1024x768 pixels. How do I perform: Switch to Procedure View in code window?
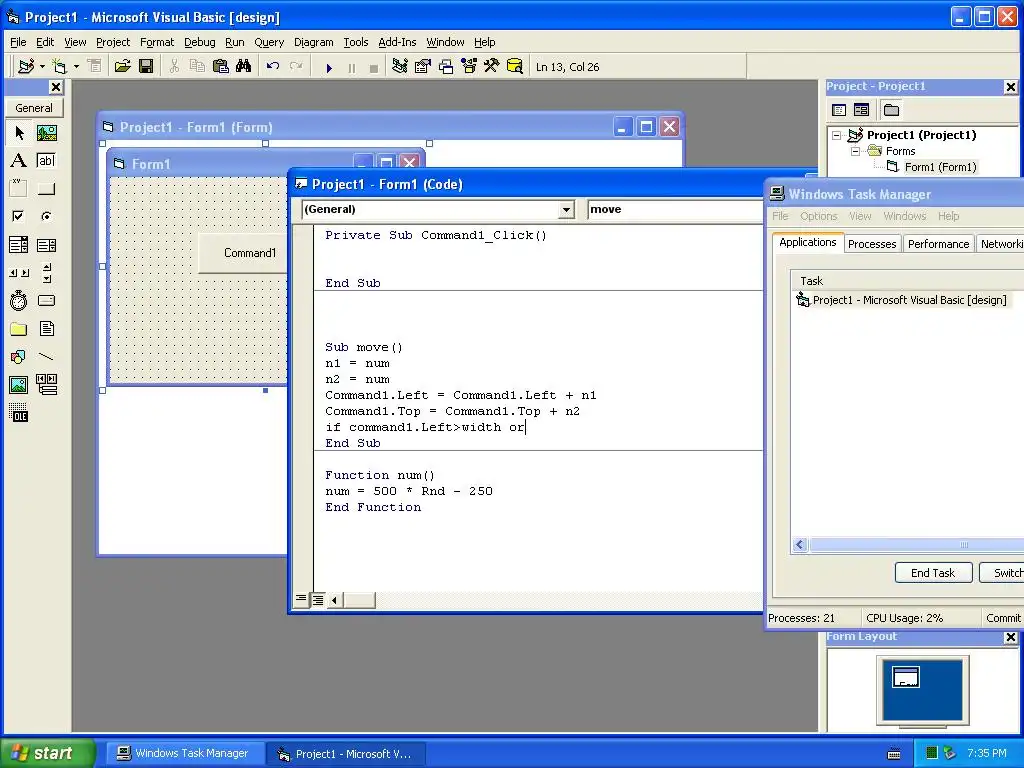tap(300, 599)
